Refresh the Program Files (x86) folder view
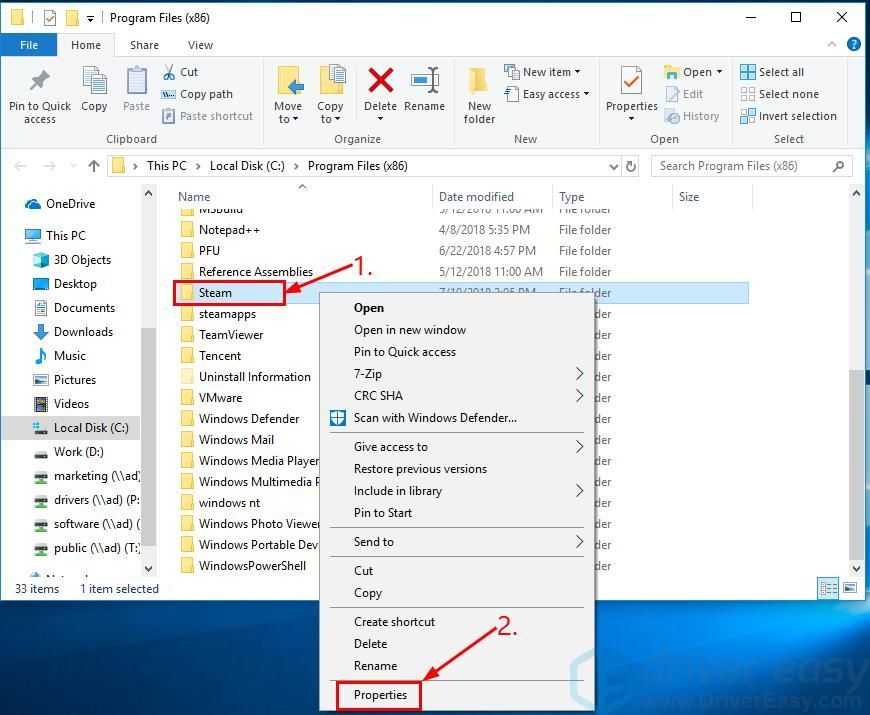The height and width of the screenshot is (715, 870). click(631, 166)
